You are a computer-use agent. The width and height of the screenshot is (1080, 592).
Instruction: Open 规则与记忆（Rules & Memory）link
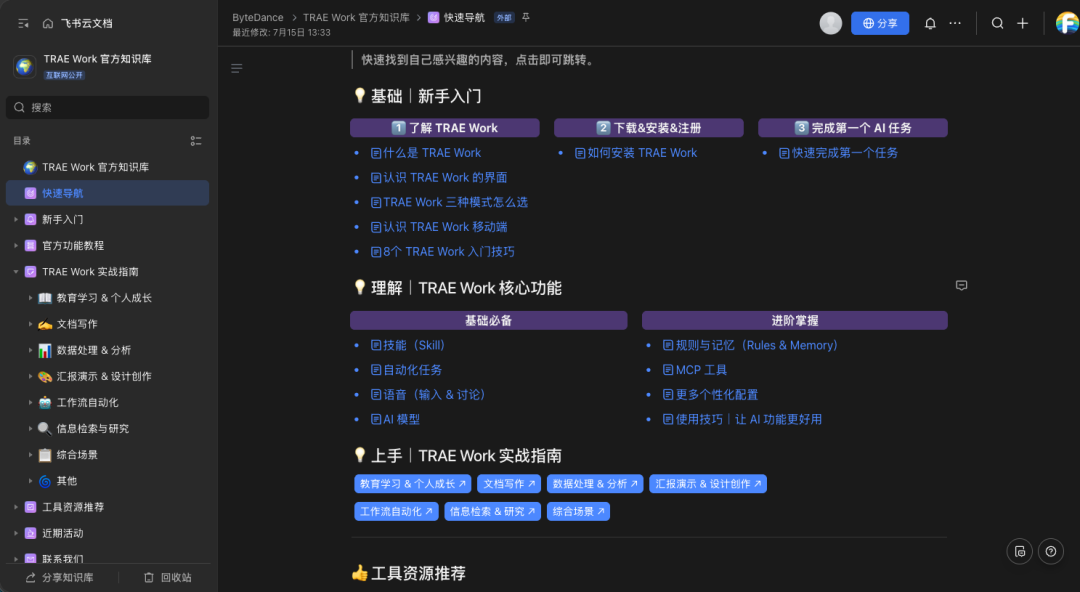click(750, 345)
